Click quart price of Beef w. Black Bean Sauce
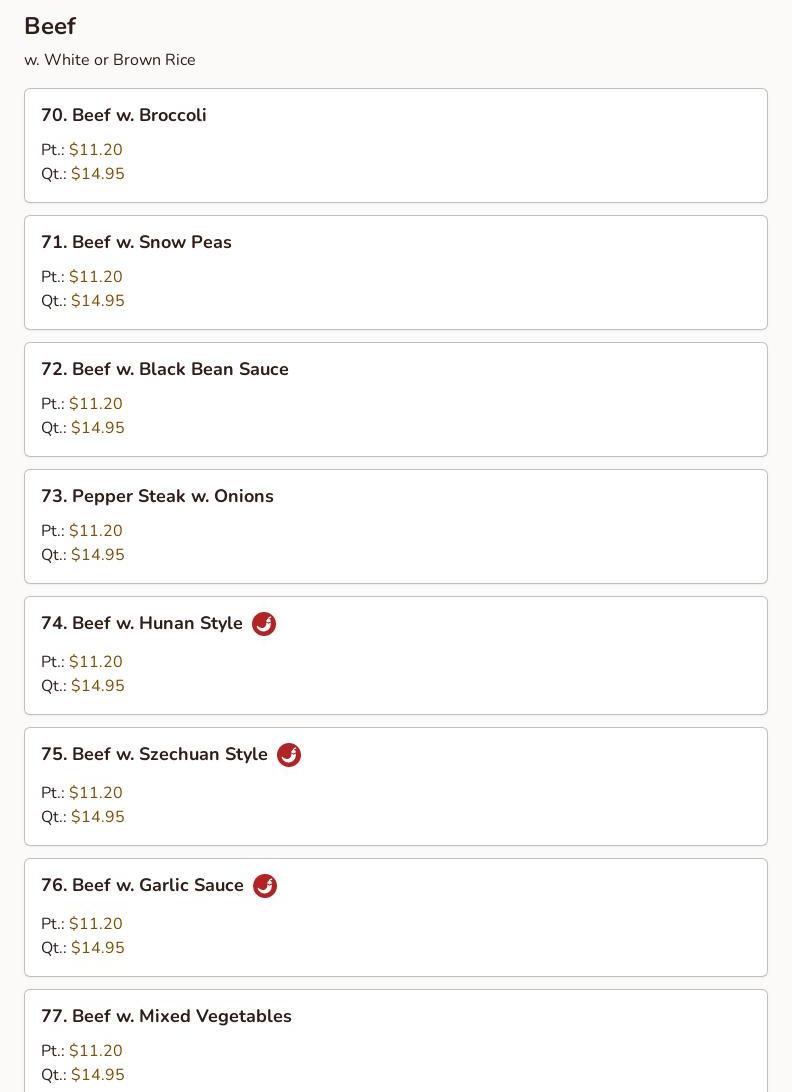 tap(98, 428)
